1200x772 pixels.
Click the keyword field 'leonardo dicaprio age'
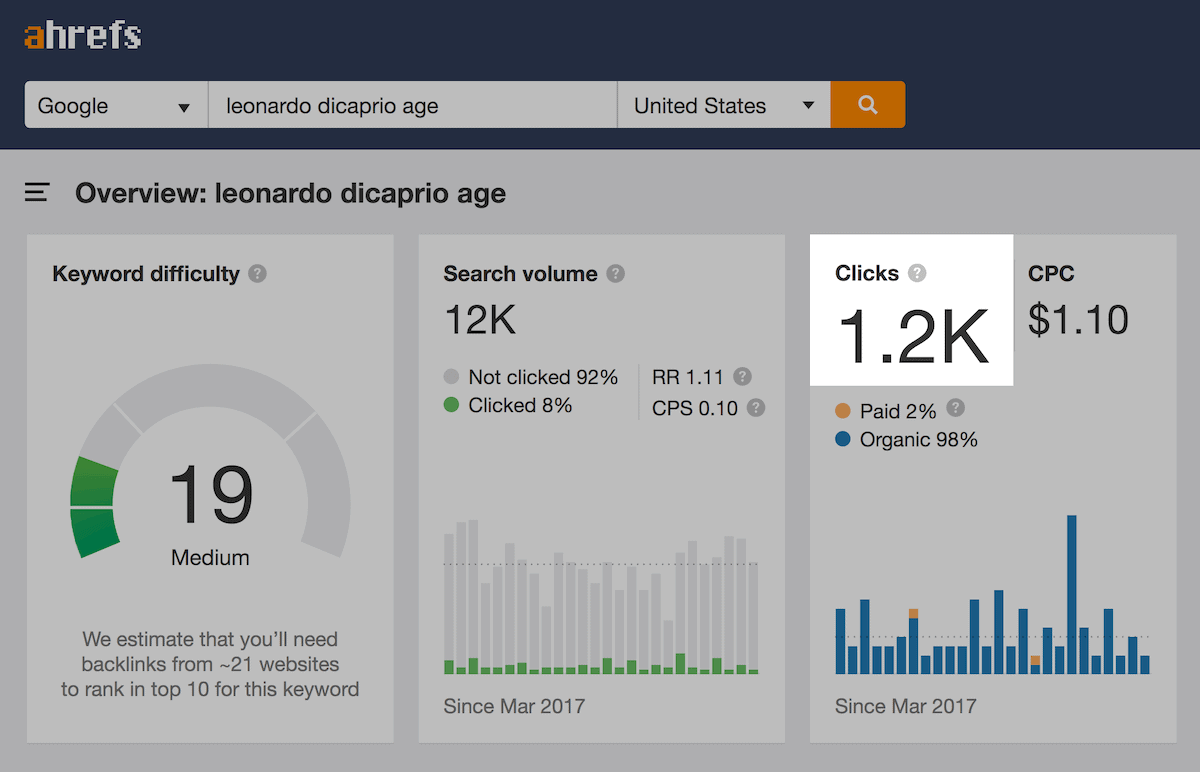pos(412,105)
